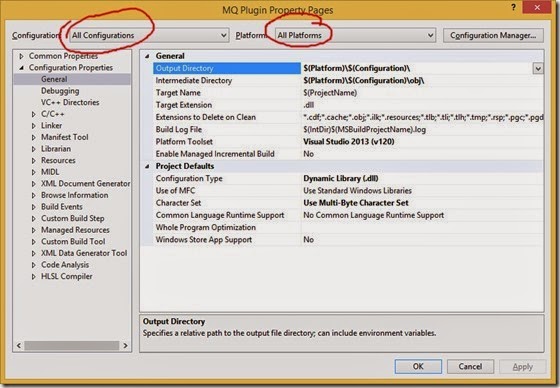Expand the Linker node arrow
This screenshot has height=388, width=560.
point(34,126)
